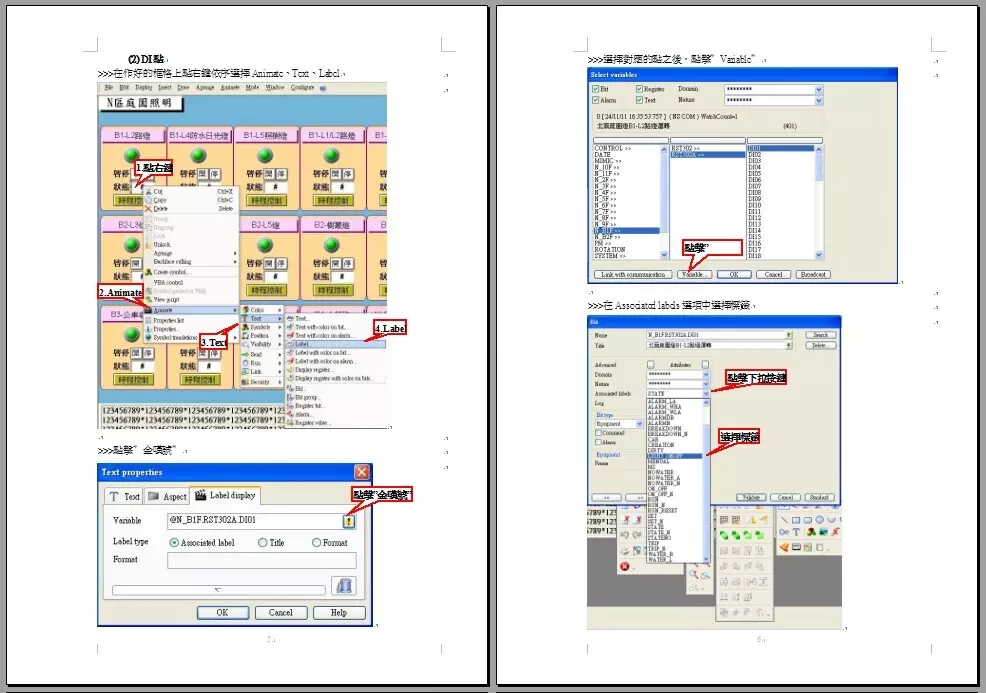Choose Label from the Text animation submenu

pos(301,344)
